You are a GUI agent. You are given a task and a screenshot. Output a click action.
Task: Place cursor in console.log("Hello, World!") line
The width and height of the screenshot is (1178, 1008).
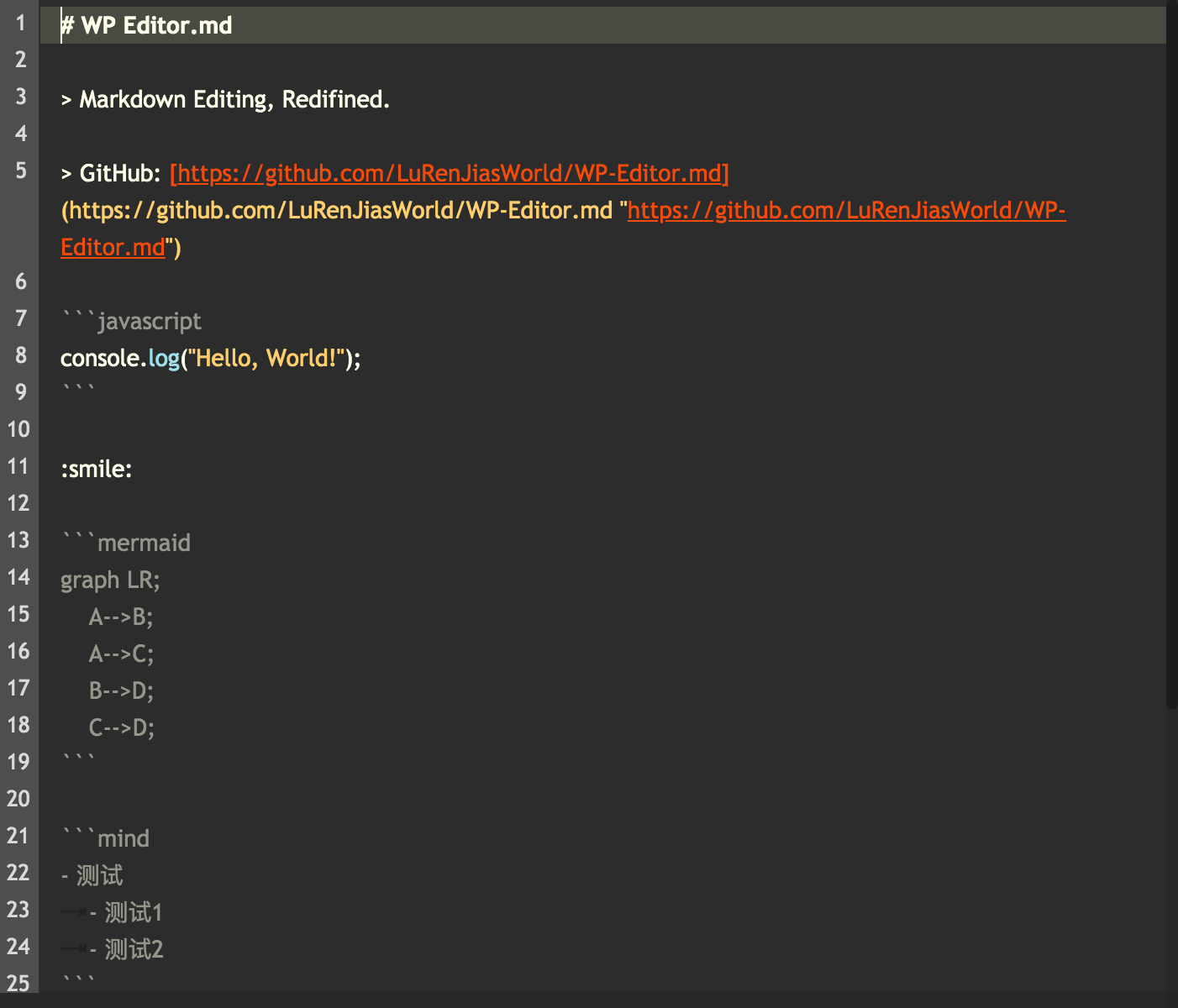tap(211, 358)
